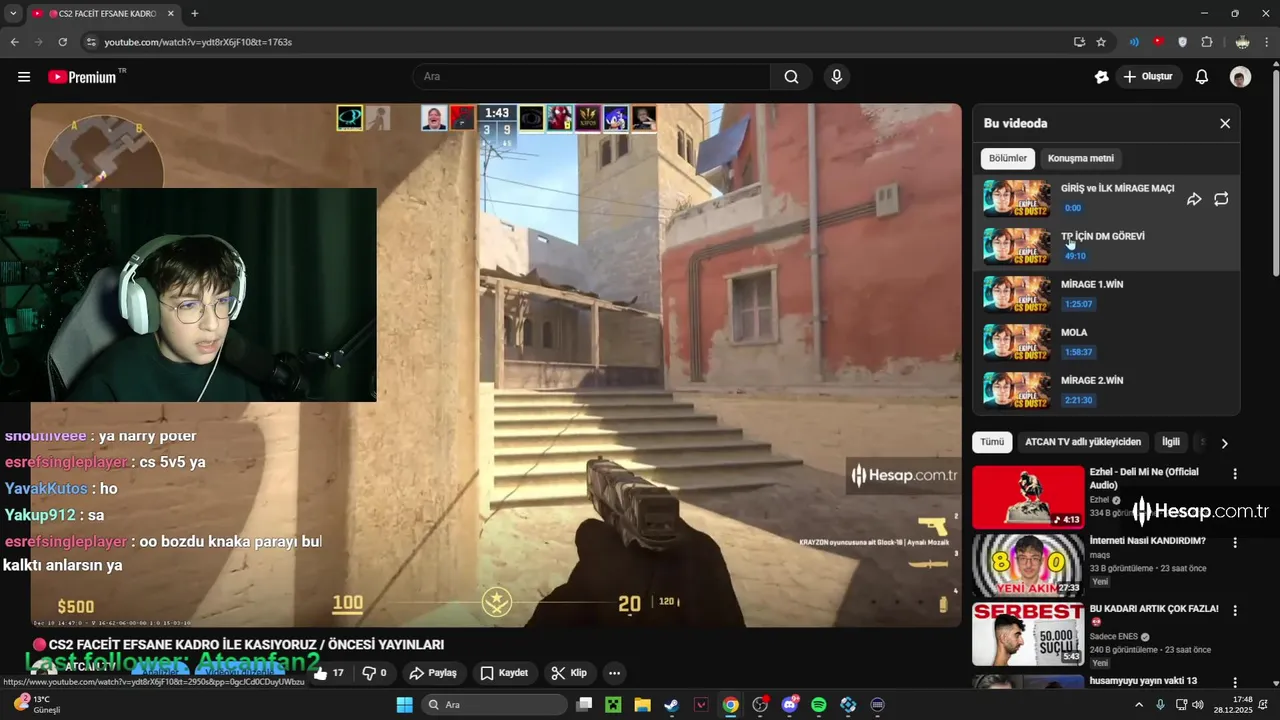The image size is (1280, 720).
Task: Select ATCAN TV adlı yükleyiciden chip
Action: coord(1082,442)
